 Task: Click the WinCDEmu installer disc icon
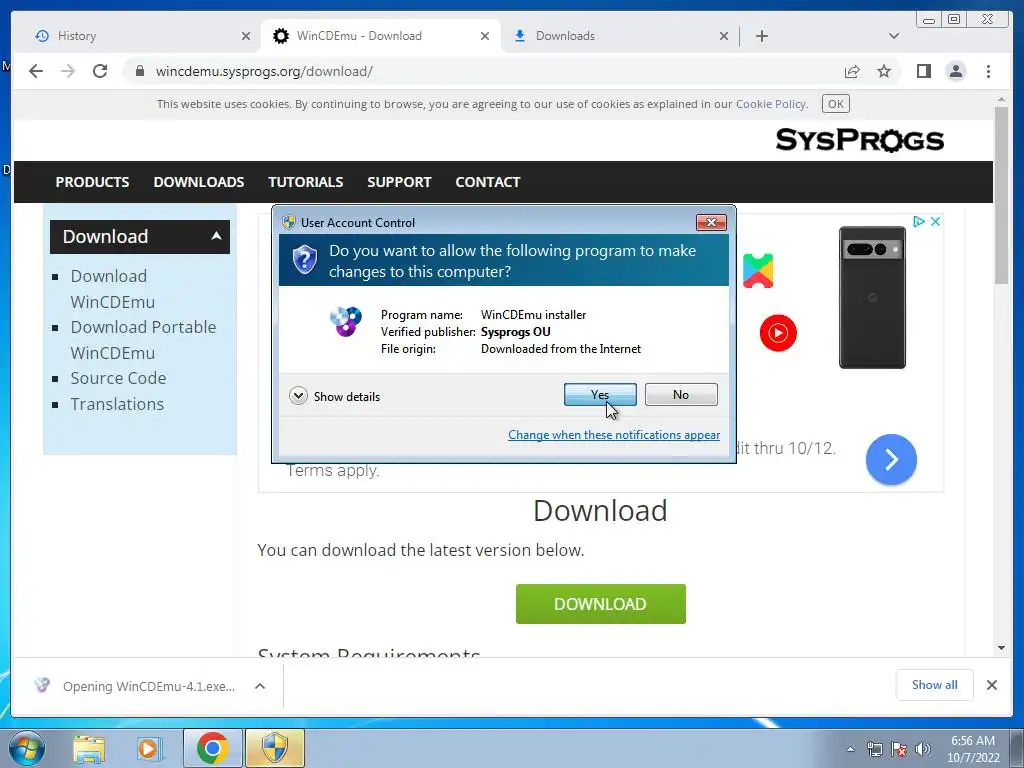point(345,321)
